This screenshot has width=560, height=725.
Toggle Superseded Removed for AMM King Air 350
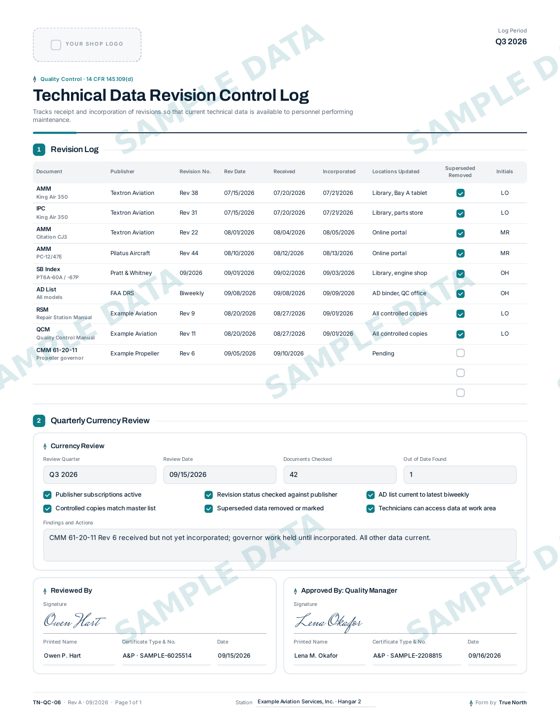click(x=460, y=193)
